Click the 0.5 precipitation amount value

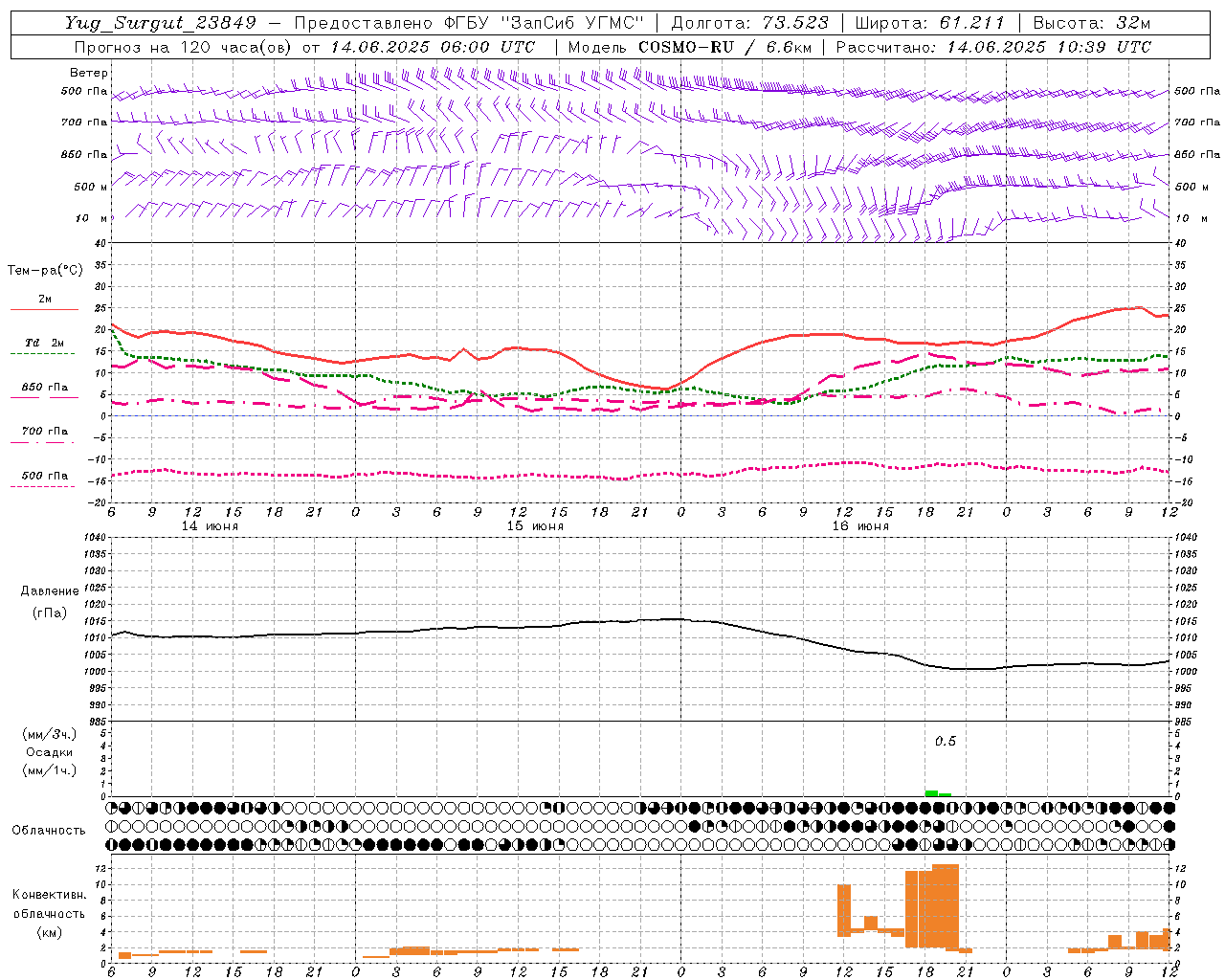coord(946,741)
